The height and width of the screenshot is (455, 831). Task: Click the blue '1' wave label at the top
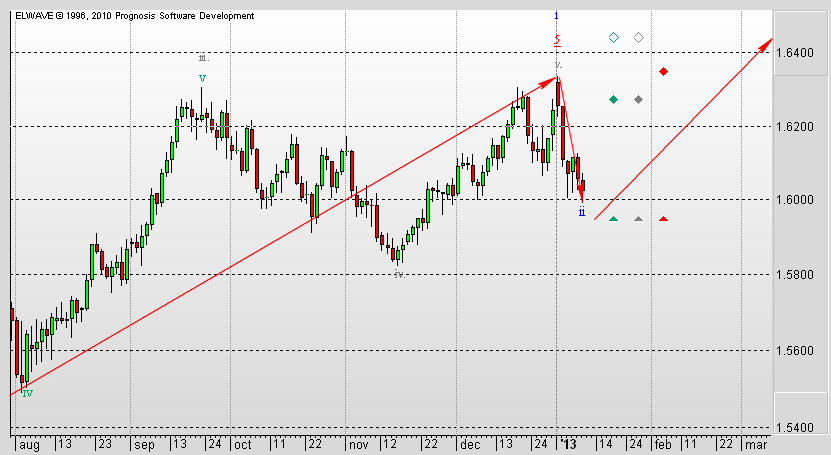(x=557, y=16)
